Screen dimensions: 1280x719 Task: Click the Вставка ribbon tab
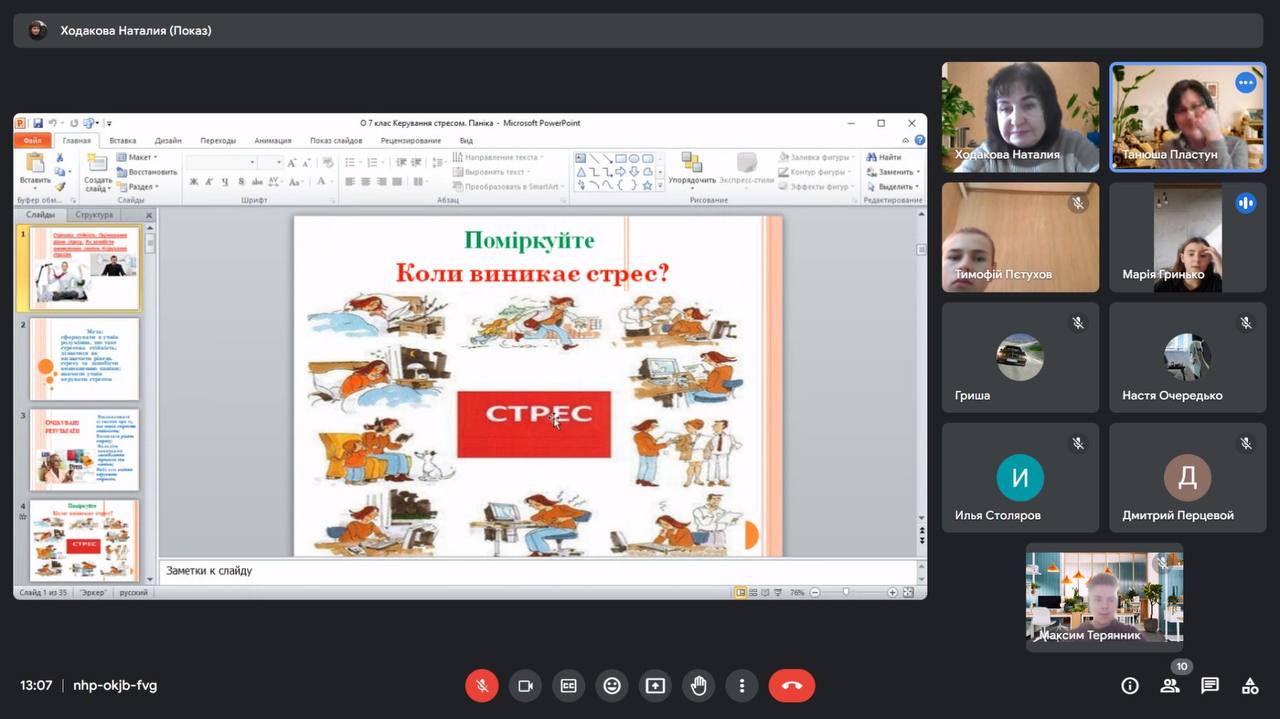[123, 141]
